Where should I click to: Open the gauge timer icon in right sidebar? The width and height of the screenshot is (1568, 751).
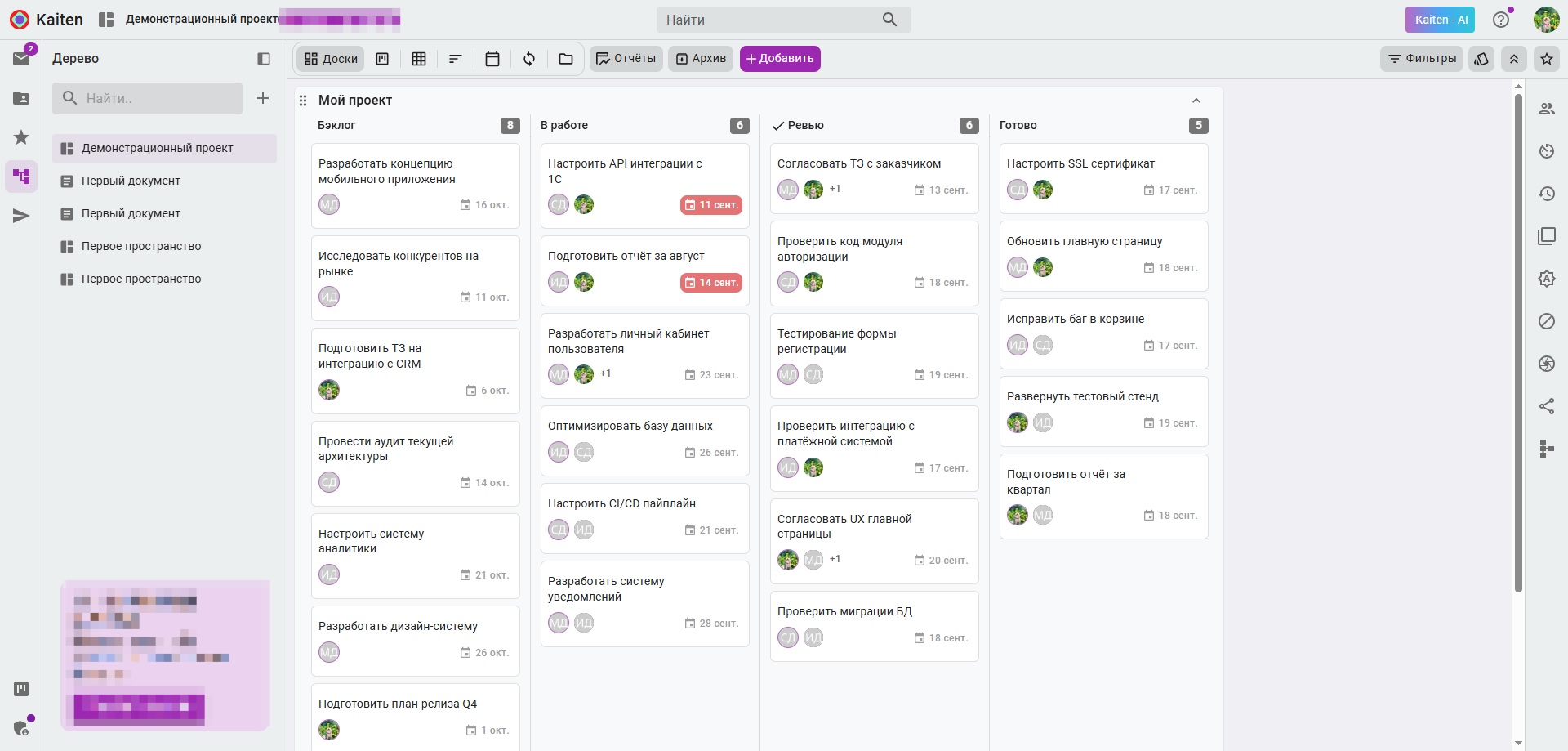(1547, 151)
